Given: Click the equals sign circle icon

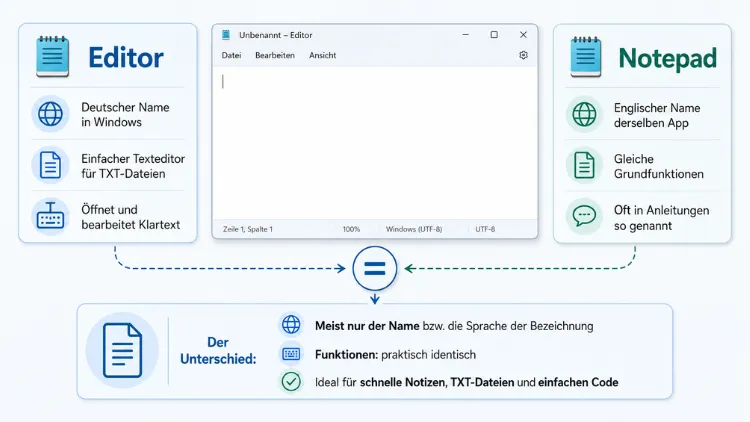Looking at the screenshot, I should [375, 268].
